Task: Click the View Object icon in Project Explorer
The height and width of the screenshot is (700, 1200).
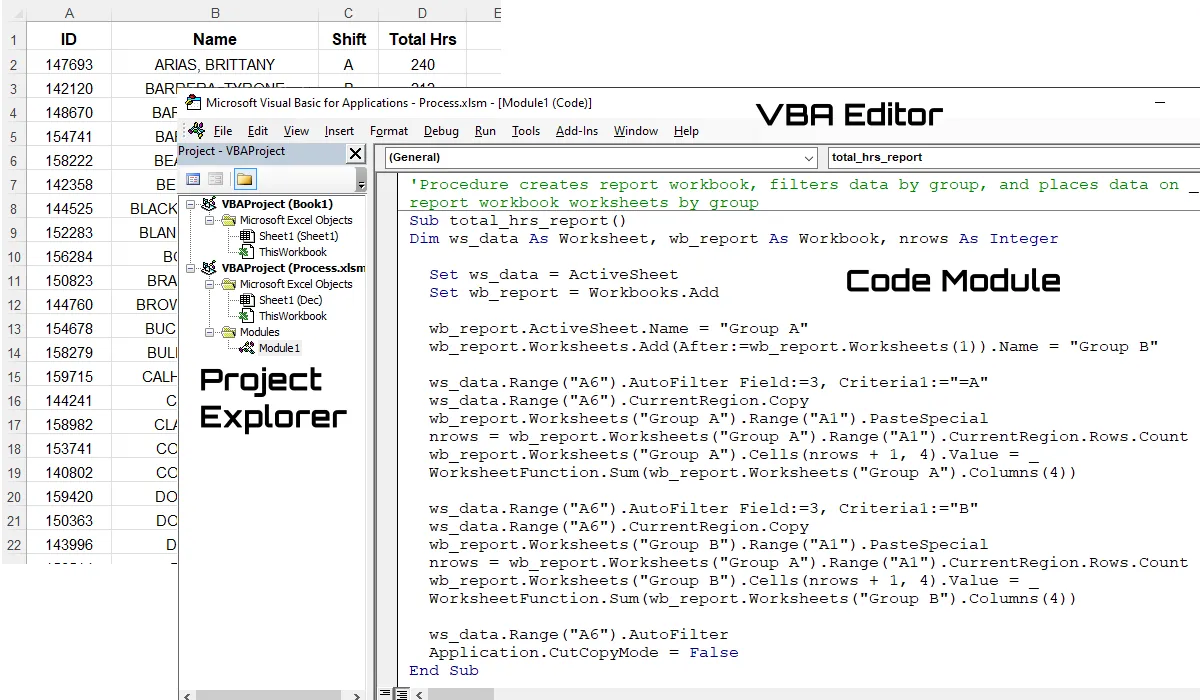Action: pos(216,179)
